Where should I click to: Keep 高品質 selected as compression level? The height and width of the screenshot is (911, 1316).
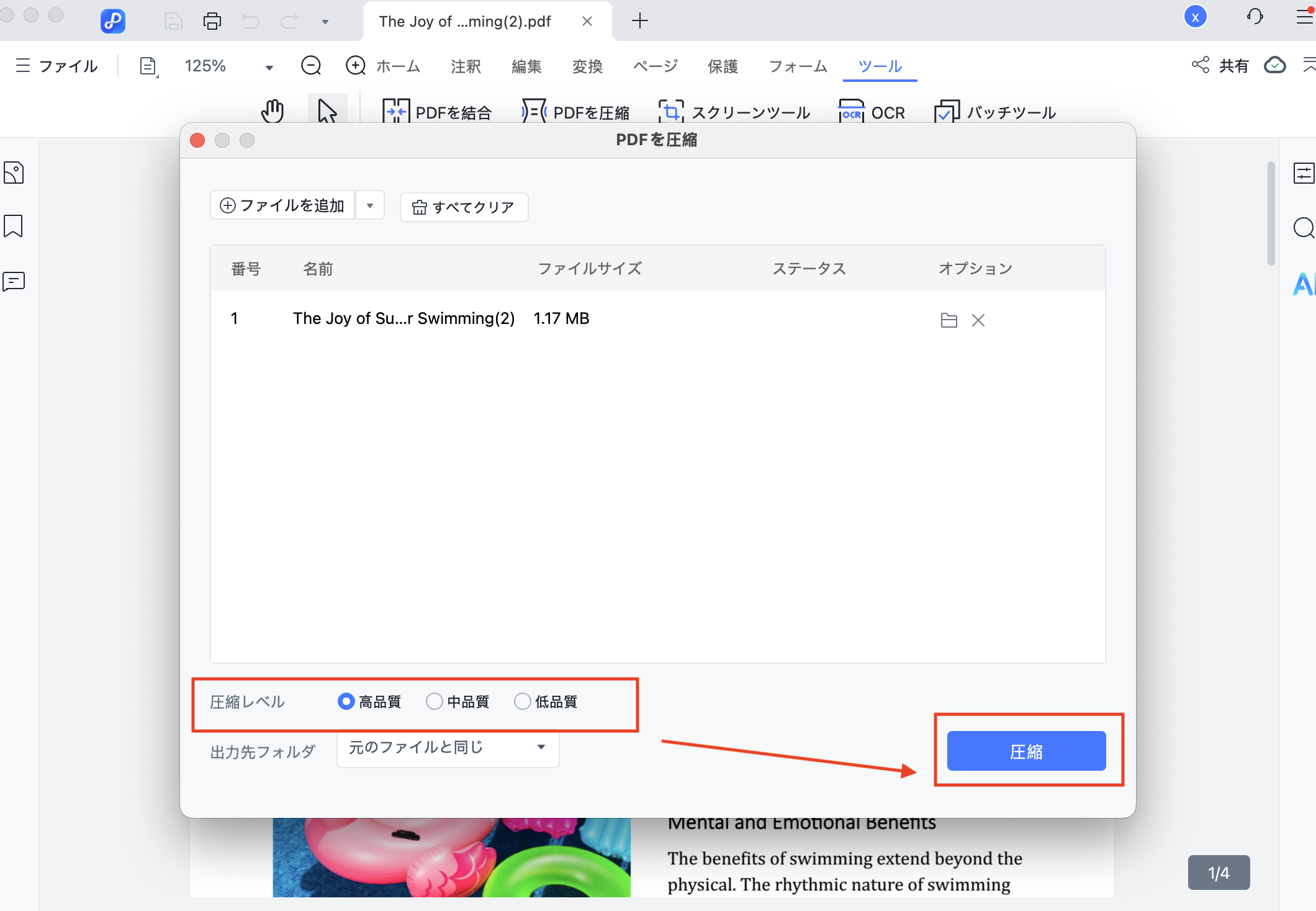tap(346, 701)
